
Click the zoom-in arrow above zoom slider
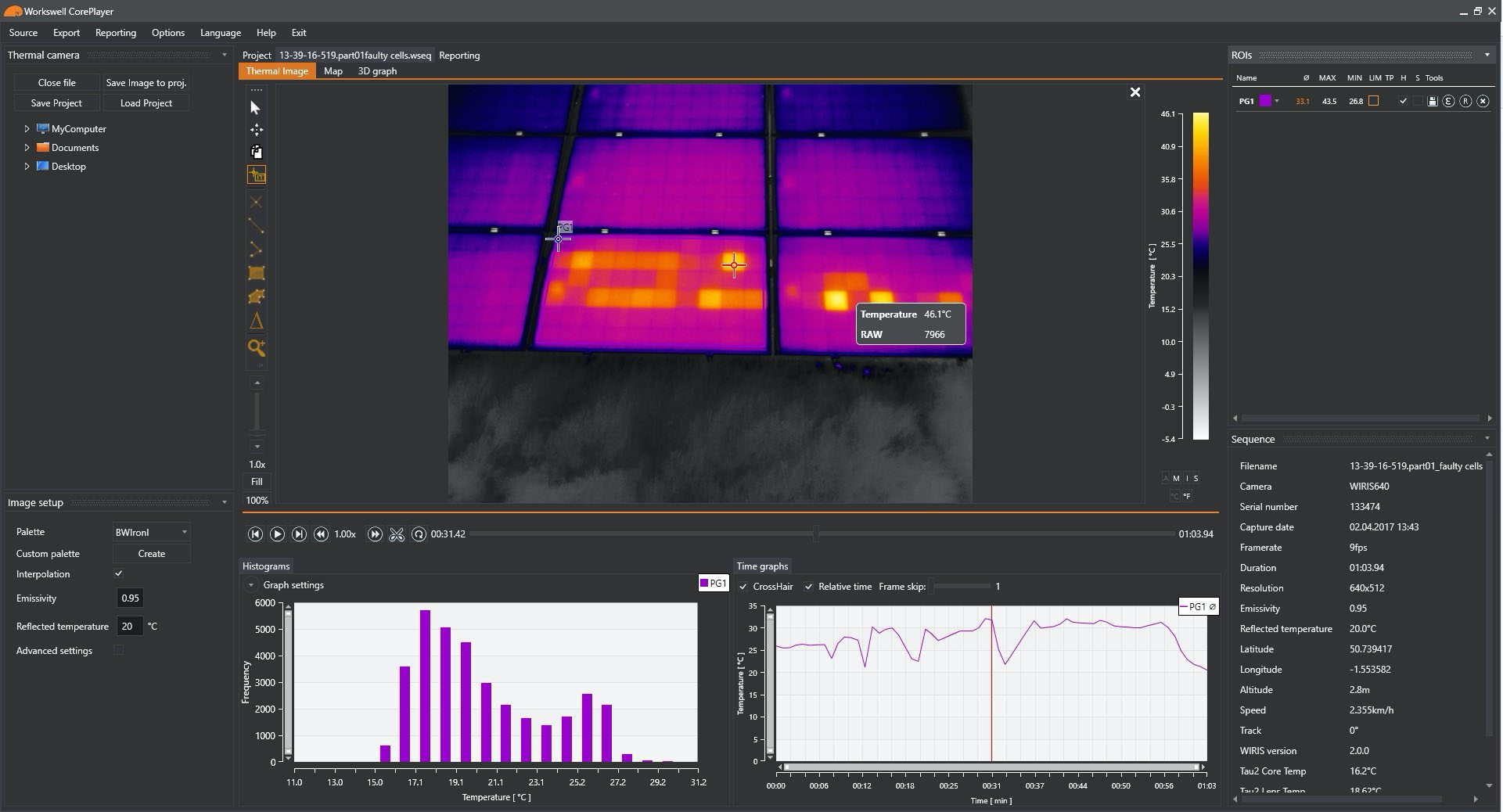point(257,383)
